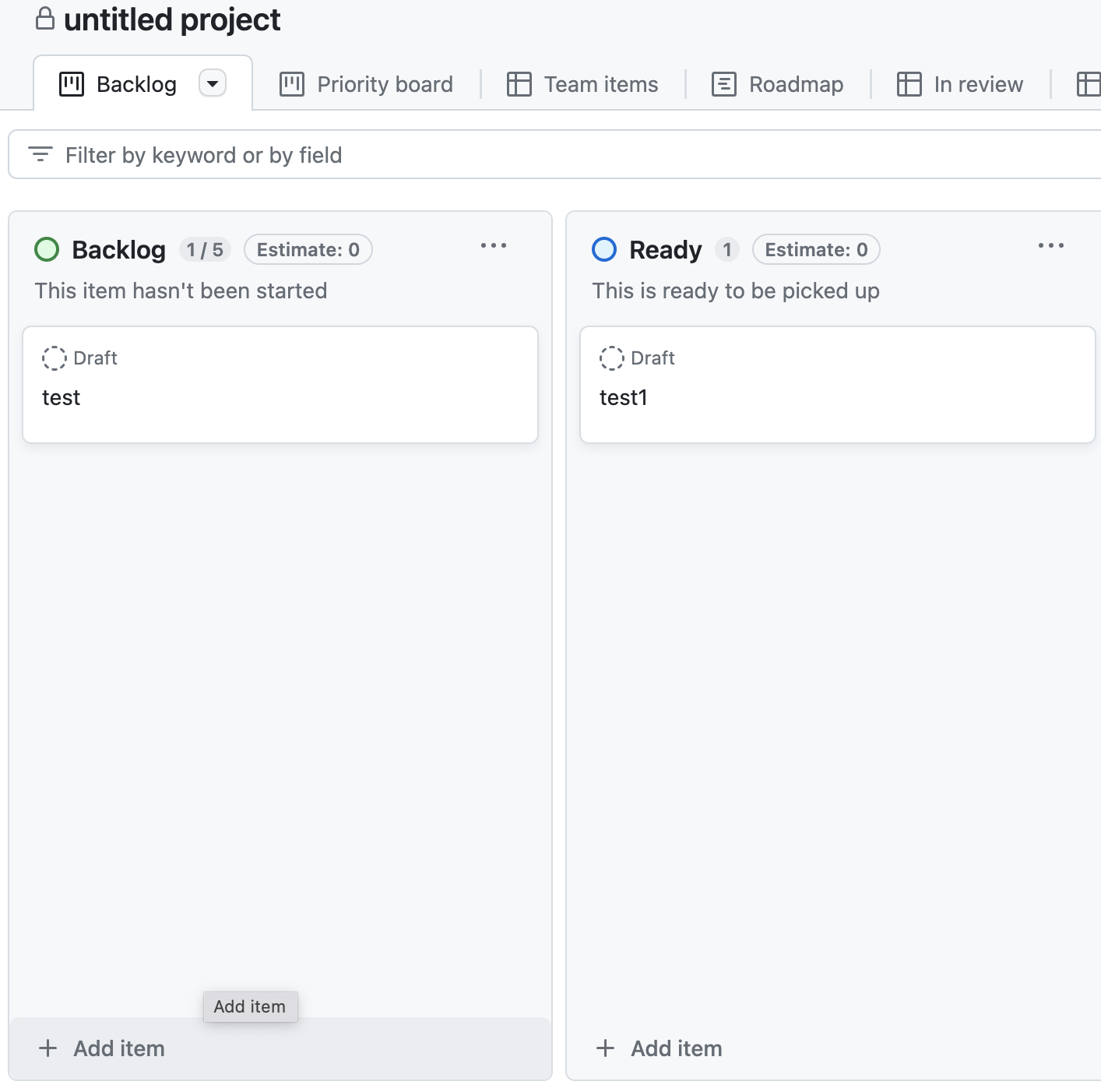Open the Ready column options menu

[x=1051, y=246]
